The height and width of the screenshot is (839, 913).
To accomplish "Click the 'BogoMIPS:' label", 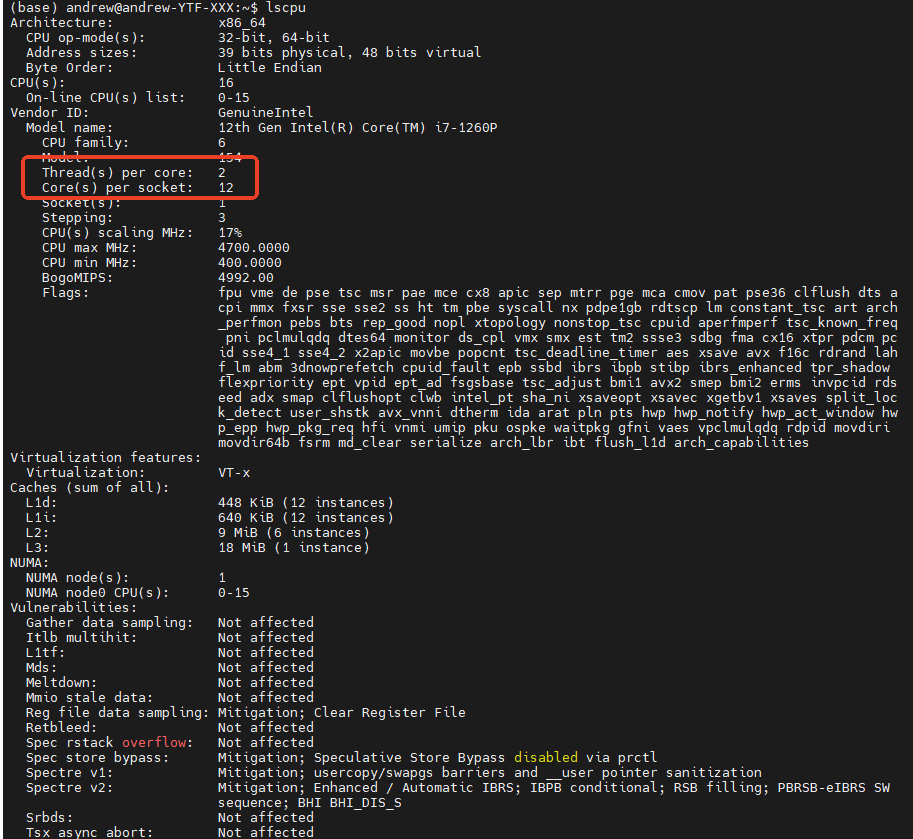I will [x=77, y=278].
